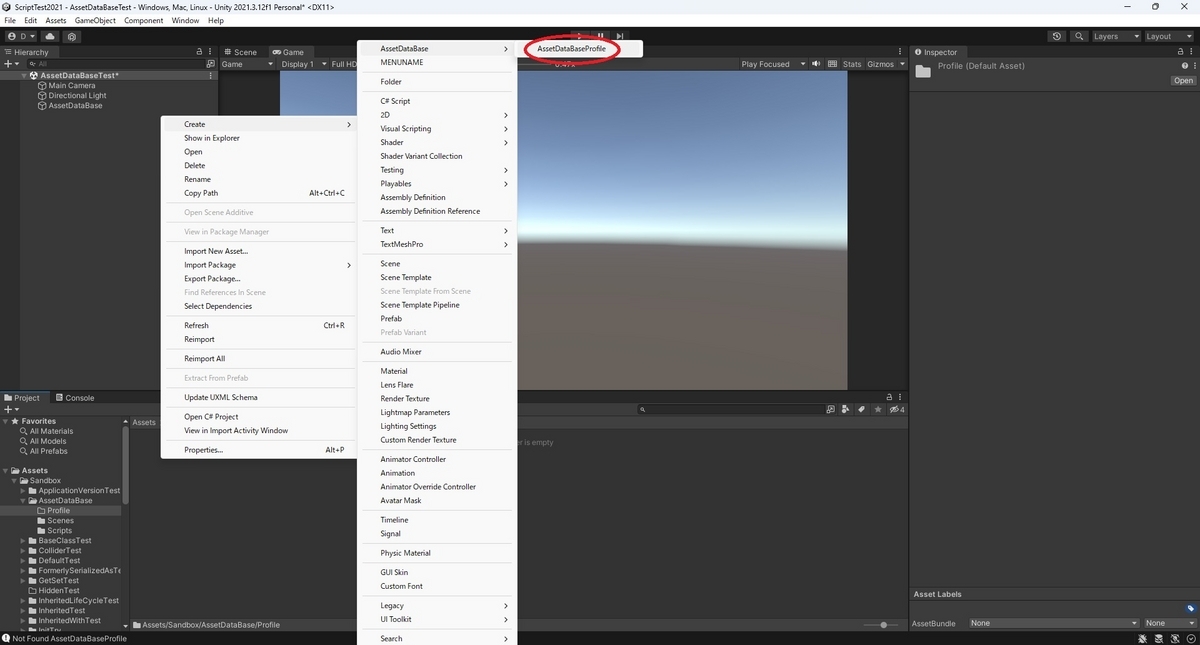Image resolution: width=1200 pixels, height=645 pixels.
Task: Open the Layout dropdown
Action: [1169, 36]
